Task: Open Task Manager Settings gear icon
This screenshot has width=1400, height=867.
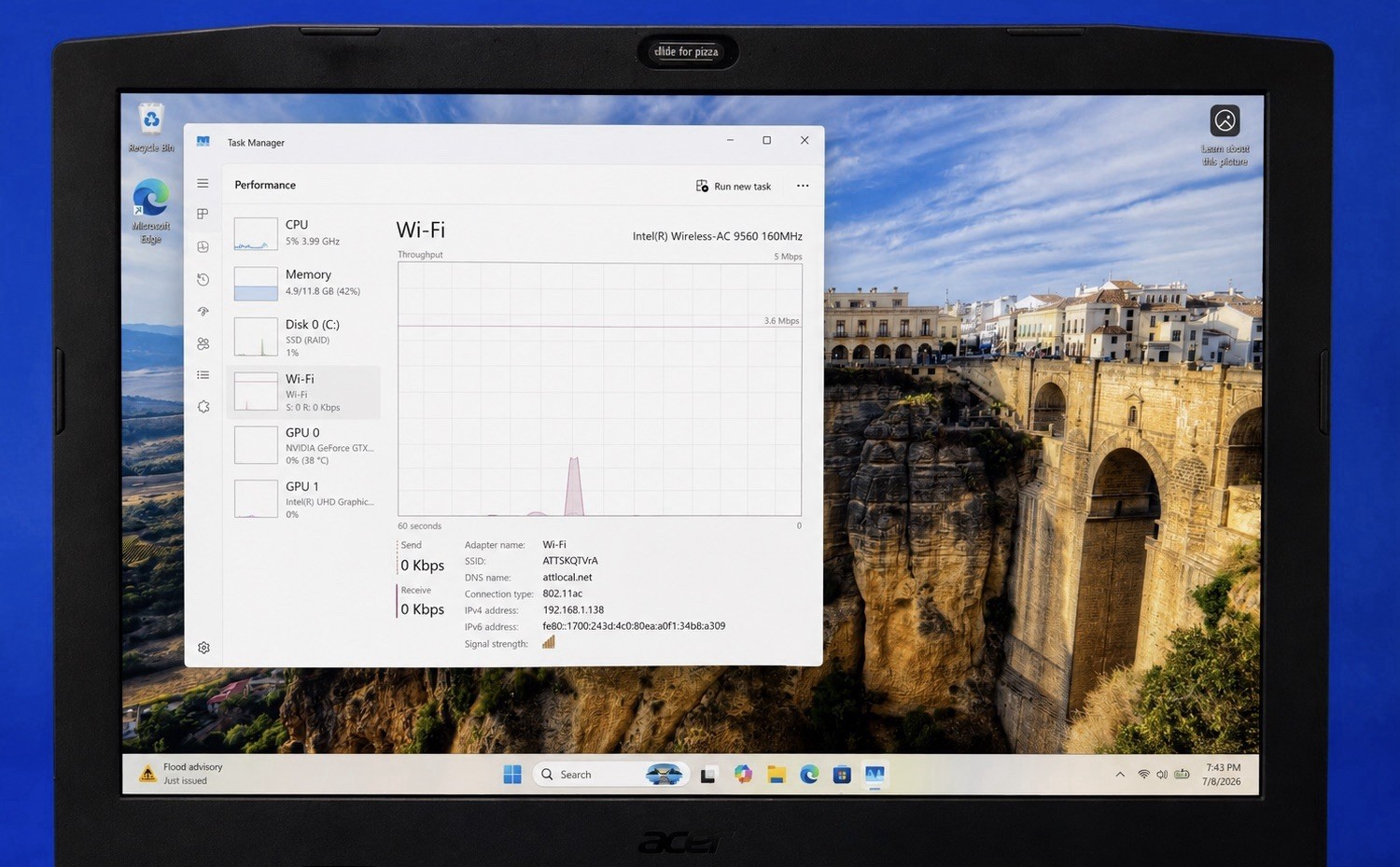Action: [x=203, y=648]
